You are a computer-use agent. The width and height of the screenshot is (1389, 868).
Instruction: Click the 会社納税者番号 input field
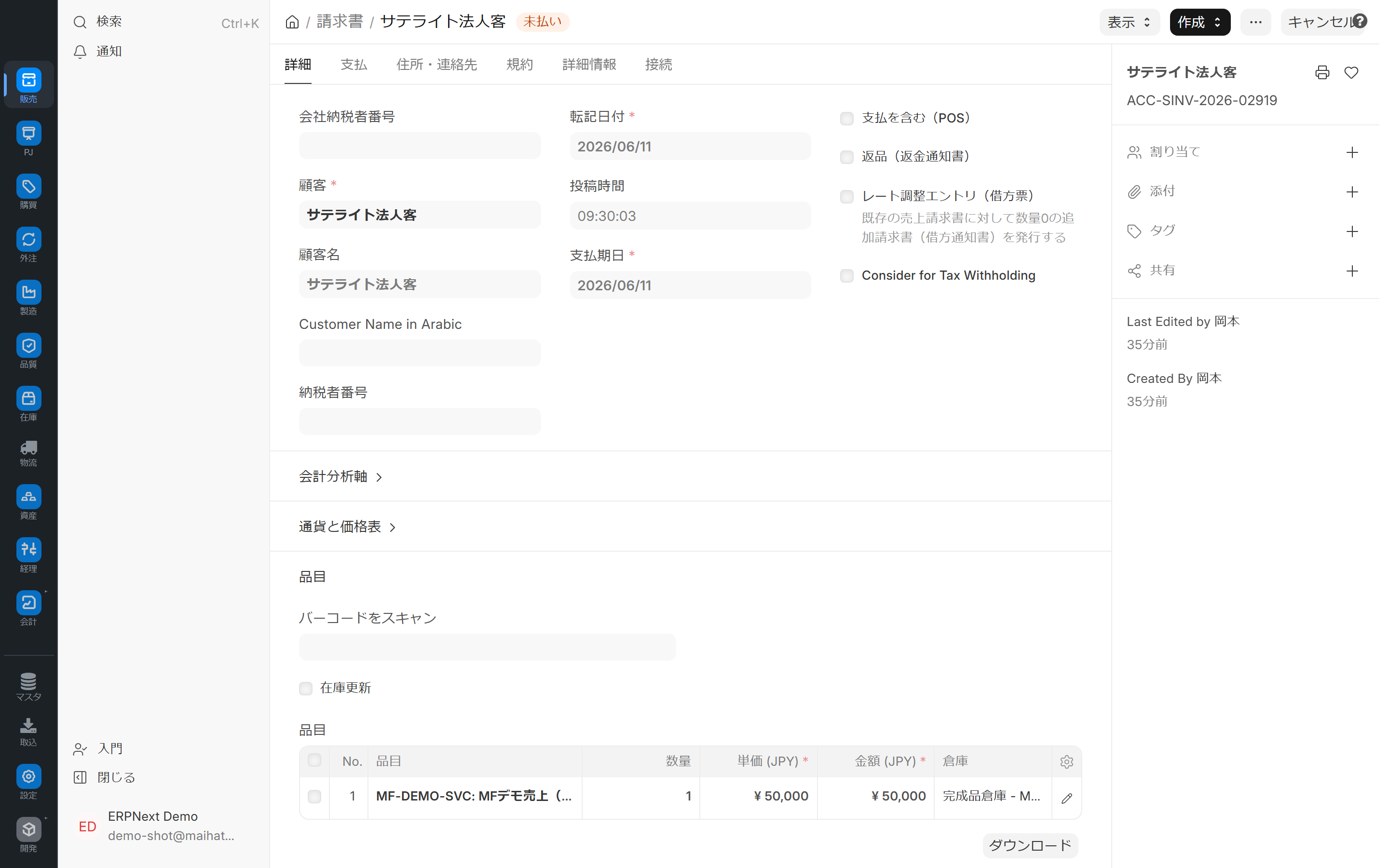pos(420,146)
